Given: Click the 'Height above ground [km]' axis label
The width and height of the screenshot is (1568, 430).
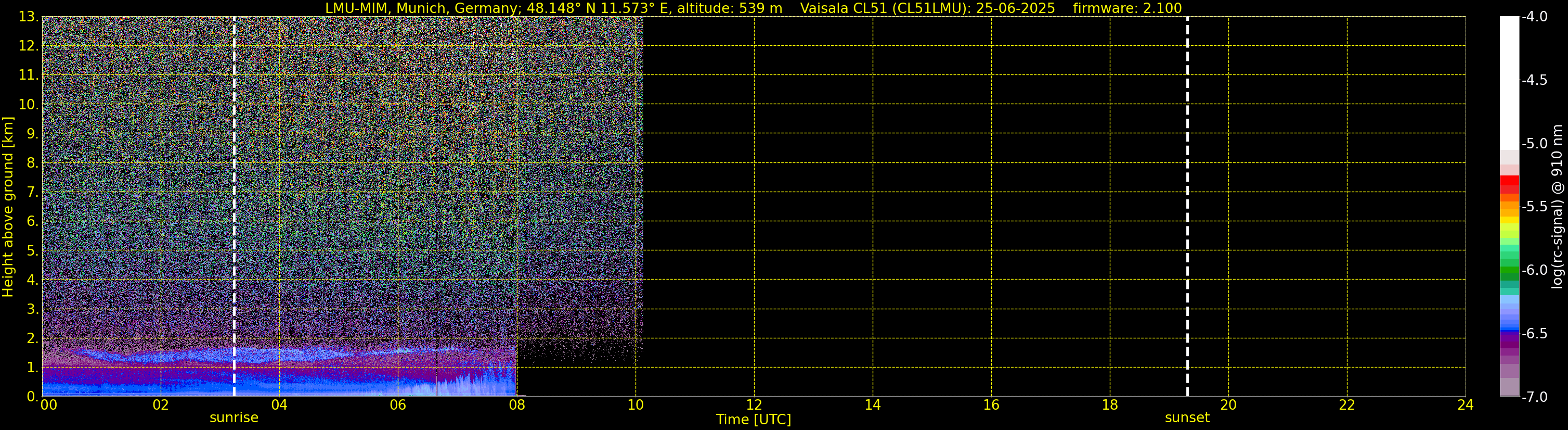Looking at the screenshot, I should coord(8,207).
